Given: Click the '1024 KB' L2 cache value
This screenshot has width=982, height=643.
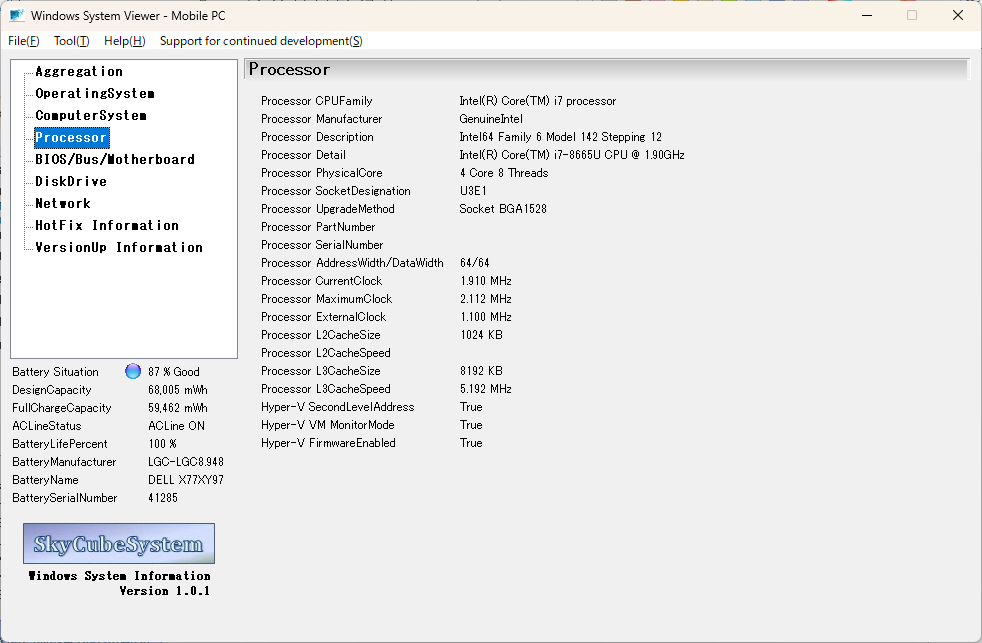Looking at the screenshot, I should [482, 335].
